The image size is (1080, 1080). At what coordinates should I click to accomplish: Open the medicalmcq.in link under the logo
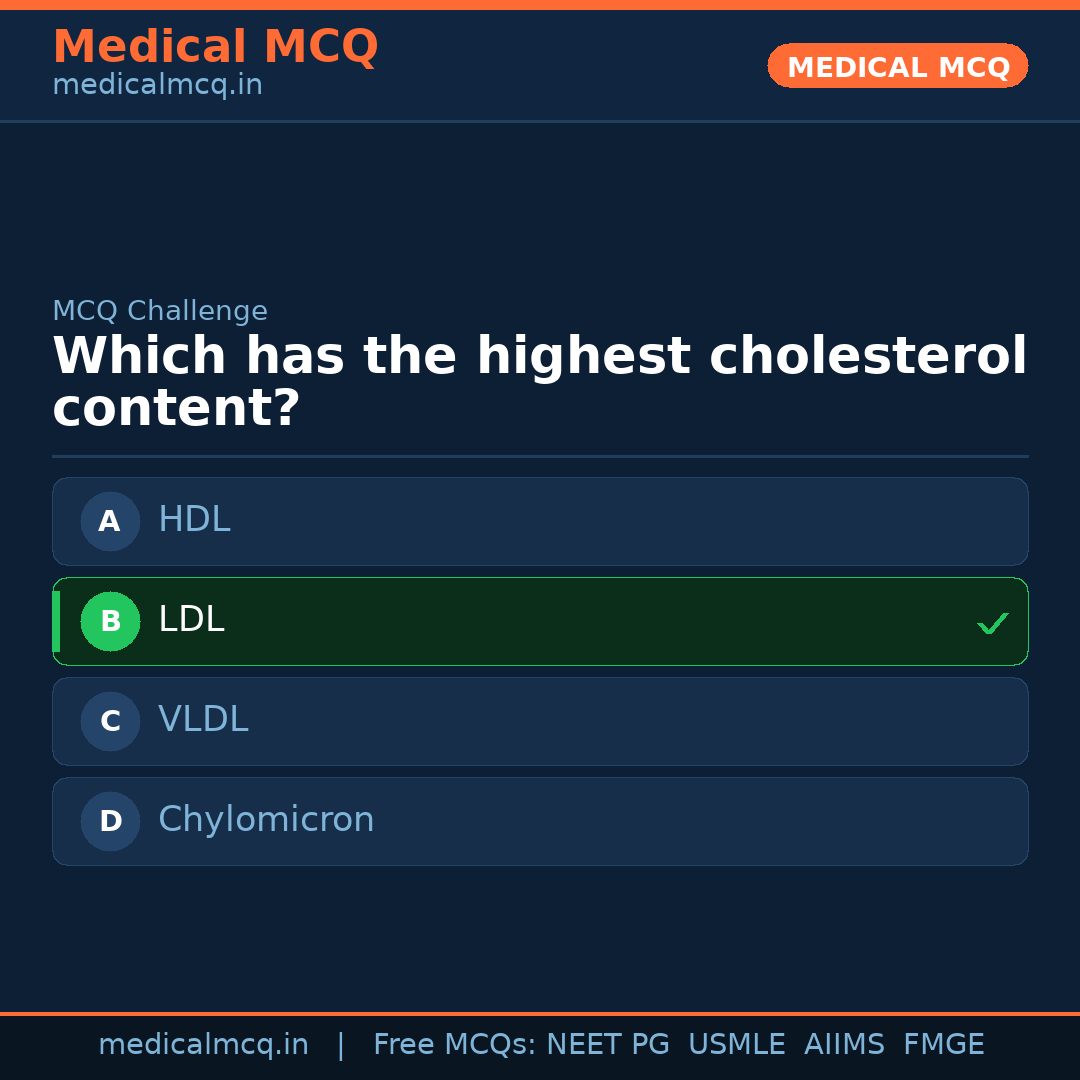click(x=157, y=84)
